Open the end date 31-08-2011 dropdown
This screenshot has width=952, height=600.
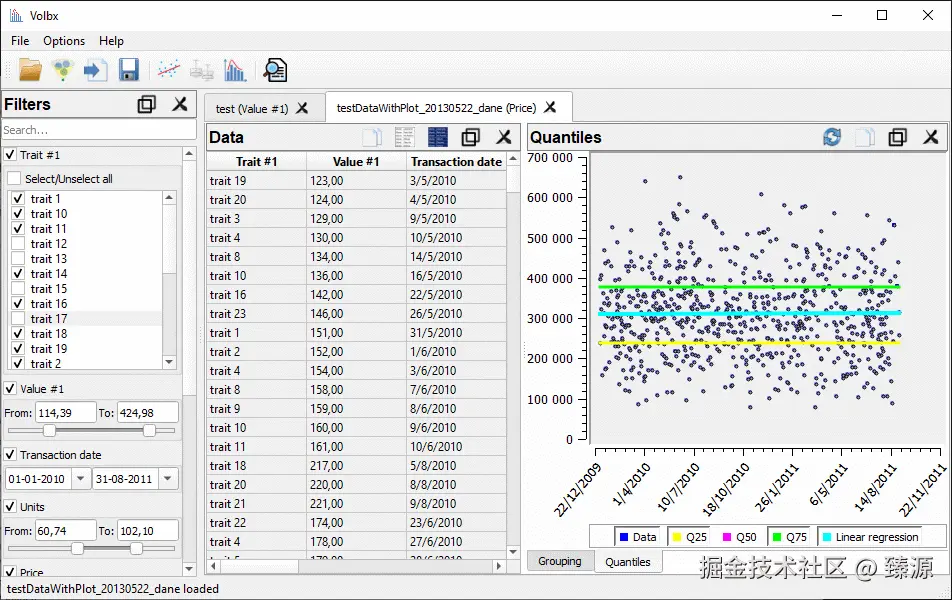pos(168,479)
